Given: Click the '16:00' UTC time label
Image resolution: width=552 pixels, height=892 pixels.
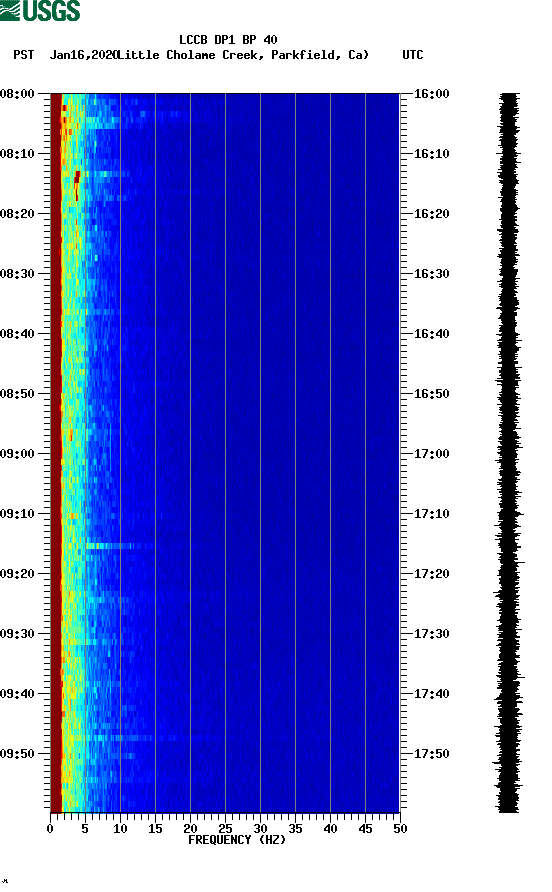Looking at the screenshot, I should (x=431, y=94).
